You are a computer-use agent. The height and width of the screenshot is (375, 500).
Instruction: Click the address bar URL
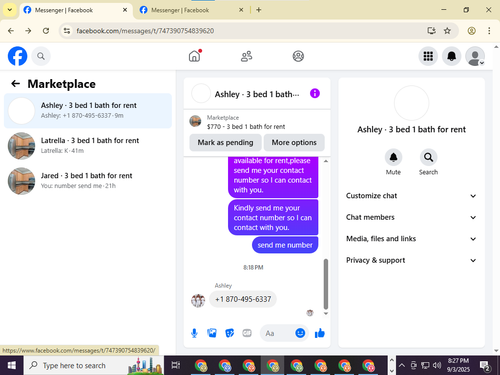(145, 31)
